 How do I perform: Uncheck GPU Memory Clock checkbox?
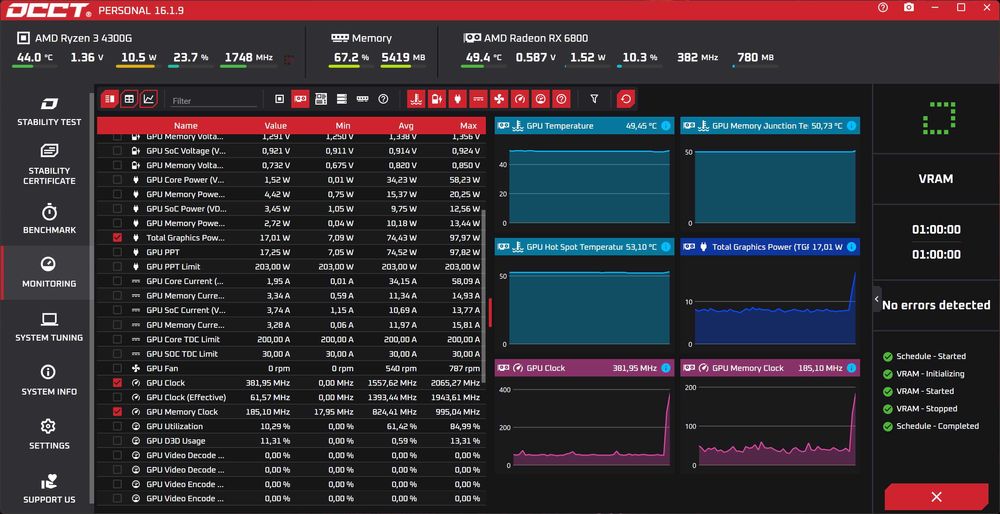point(117,412)
